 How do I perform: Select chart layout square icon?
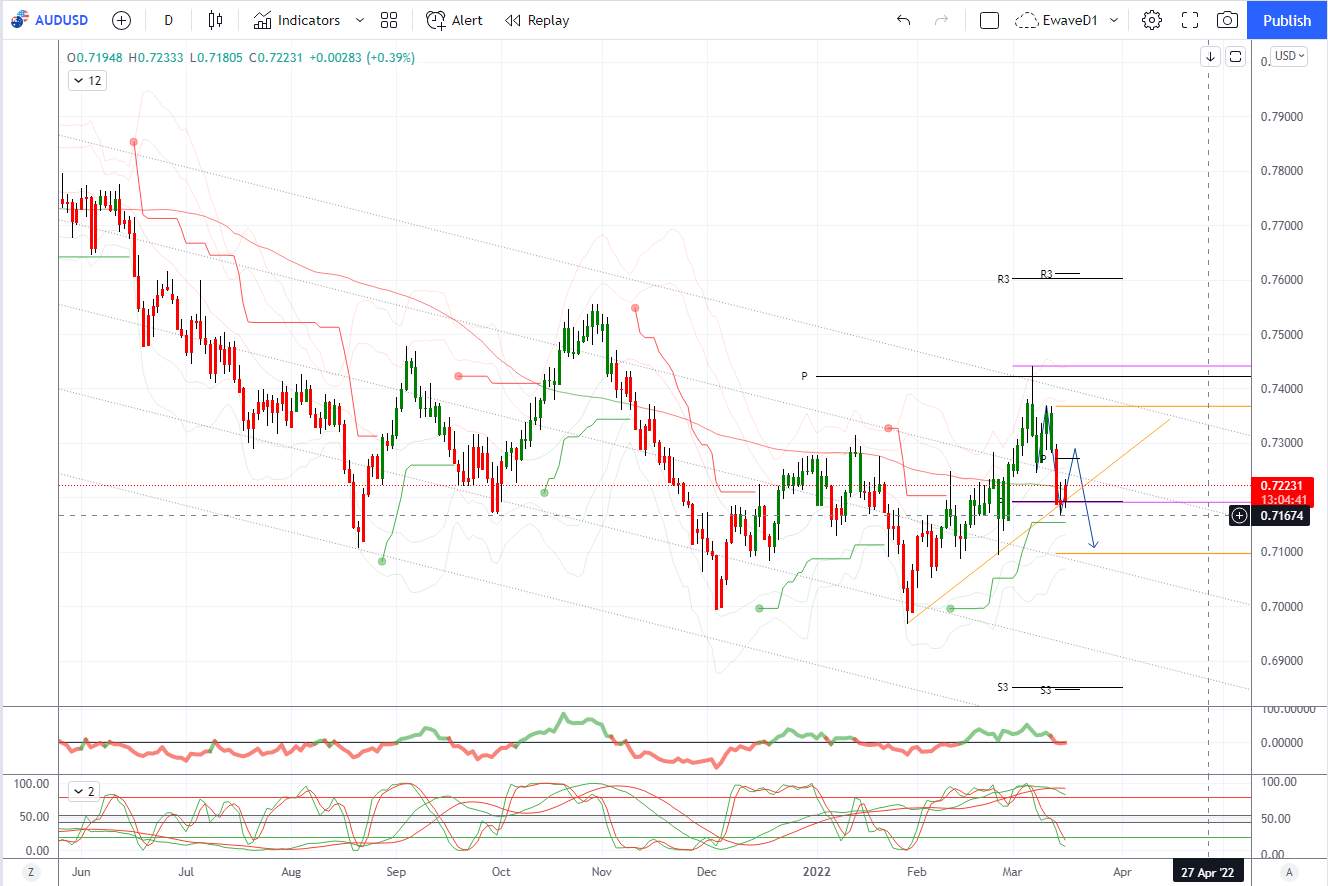click(989, 20)
